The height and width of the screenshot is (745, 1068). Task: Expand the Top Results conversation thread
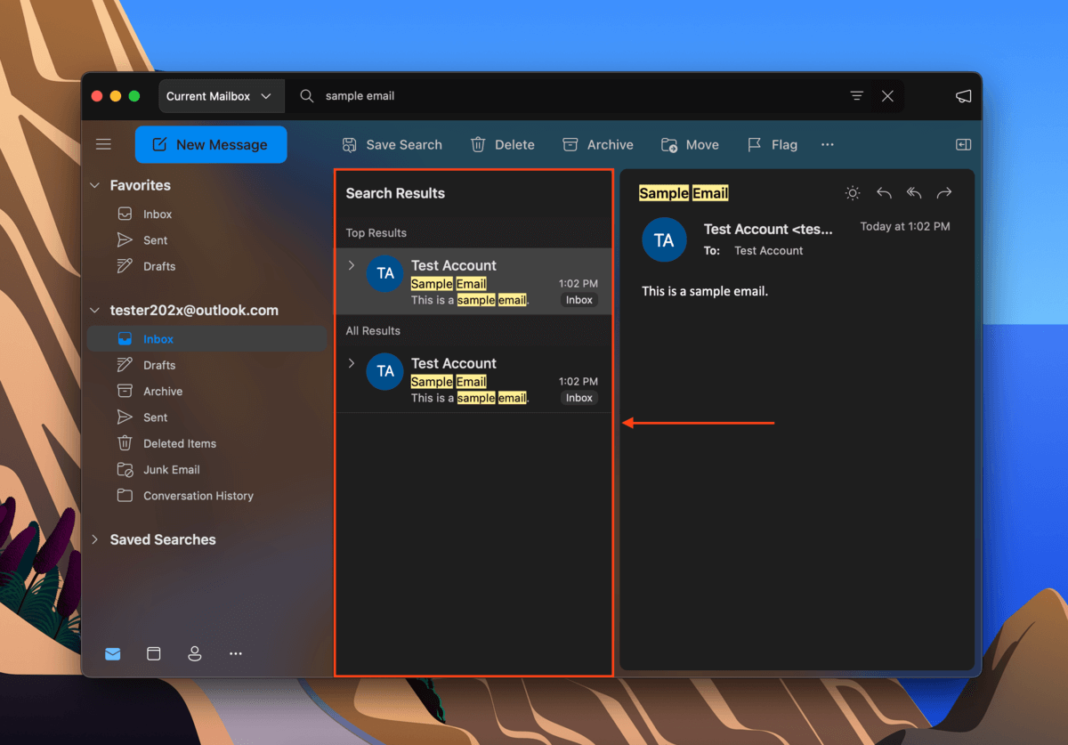pyautogui.click(x=351, y=265)
